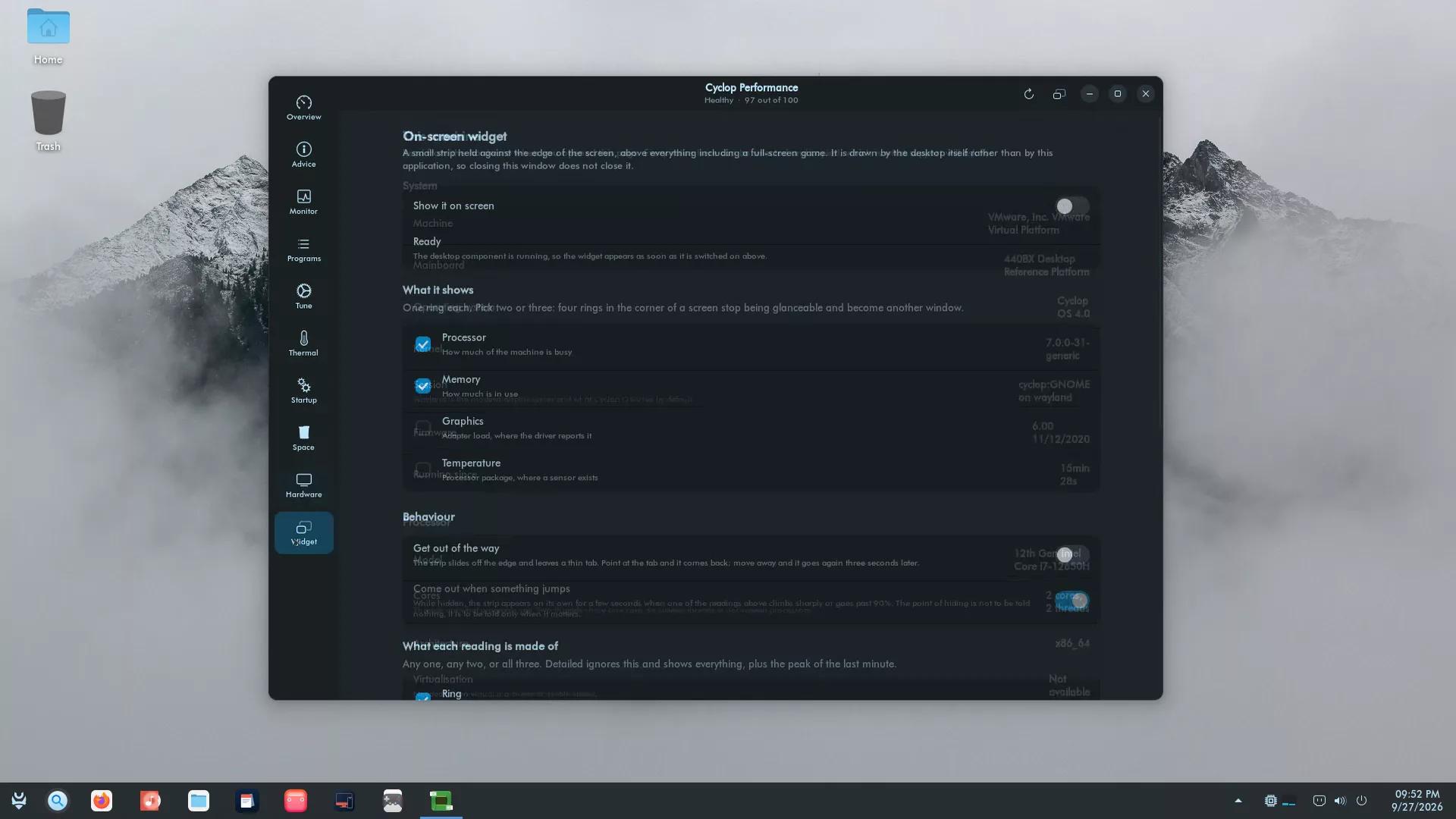Click the 'Behaviour' section heading
1456x819 pixels.
pos(428,516)
